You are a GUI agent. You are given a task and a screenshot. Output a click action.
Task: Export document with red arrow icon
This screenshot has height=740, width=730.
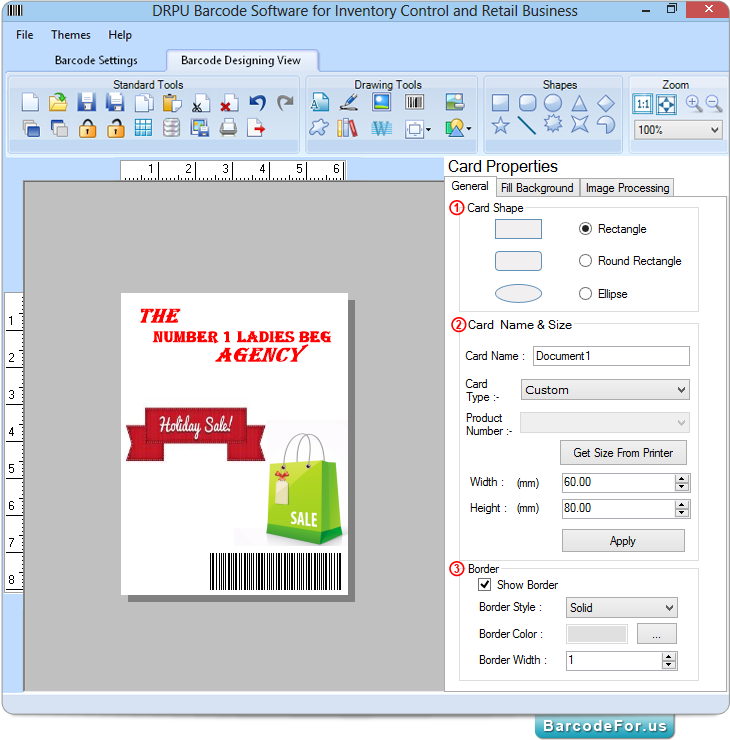[x=256, y=128]
